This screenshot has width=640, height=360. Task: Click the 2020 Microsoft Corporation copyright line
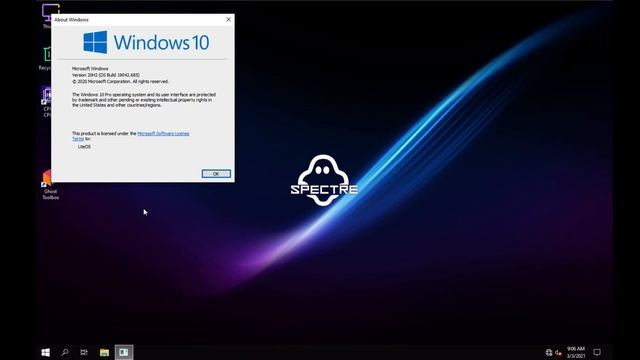tap(120, 81)
